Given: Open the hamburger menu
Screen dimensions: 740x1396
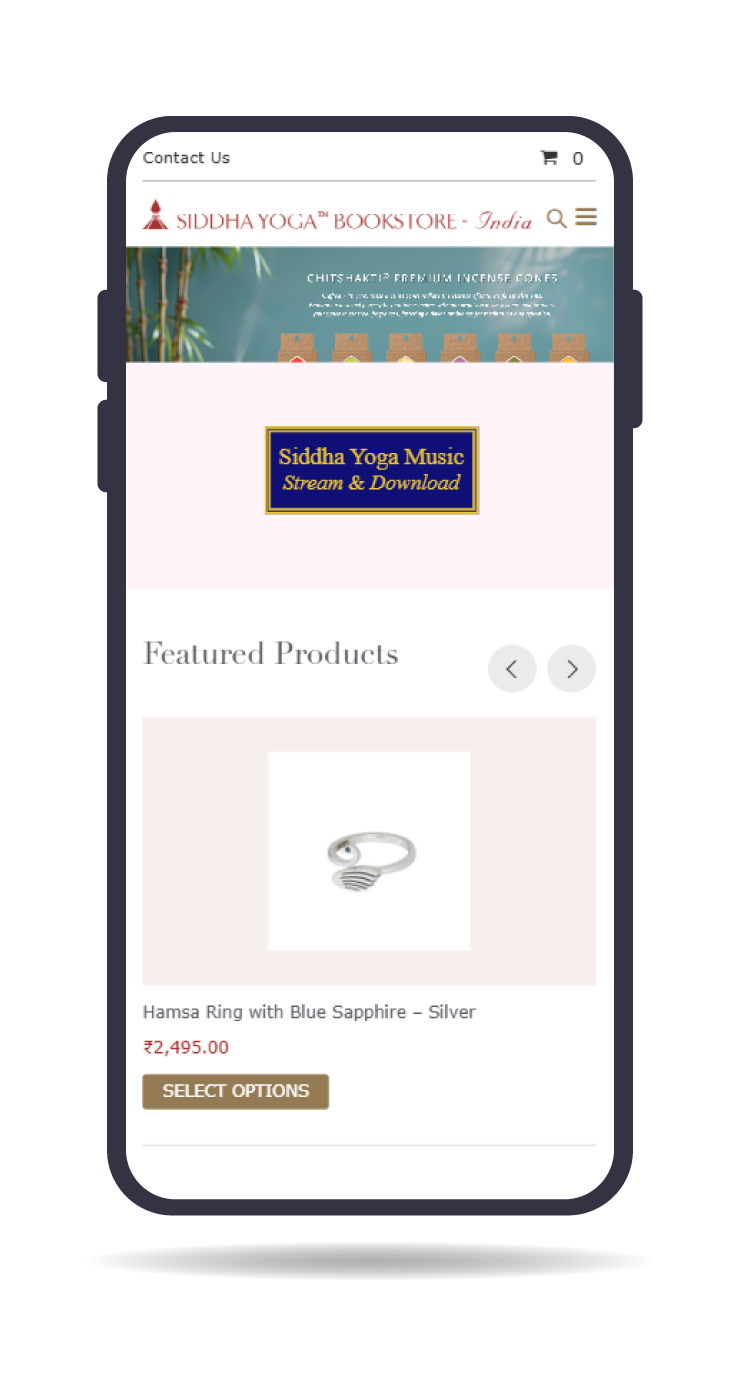Looking at the screenshot, I should [x=586, y=217].
